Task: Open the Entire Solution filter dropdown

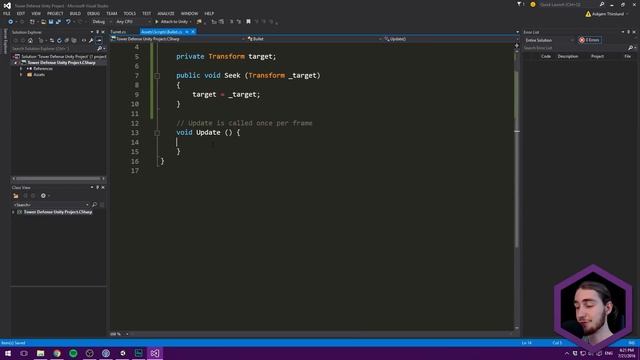Action: click(x=549, y=40)
